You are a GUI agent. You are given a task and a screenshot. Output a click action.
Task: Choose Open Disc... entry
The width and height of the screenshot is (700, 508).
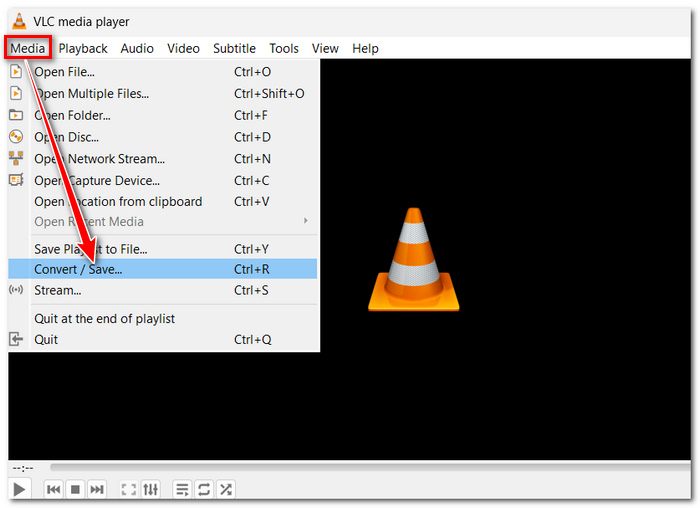click(162, 137)
